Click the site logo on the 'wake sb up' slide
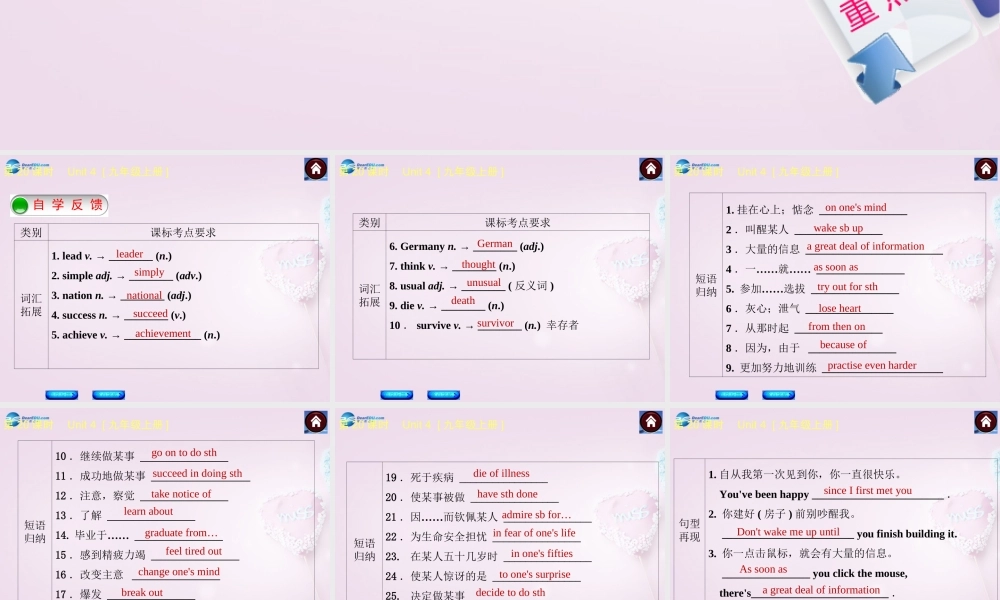The width and height of the screenshot is (1000, 600). [x=696, y=168]
